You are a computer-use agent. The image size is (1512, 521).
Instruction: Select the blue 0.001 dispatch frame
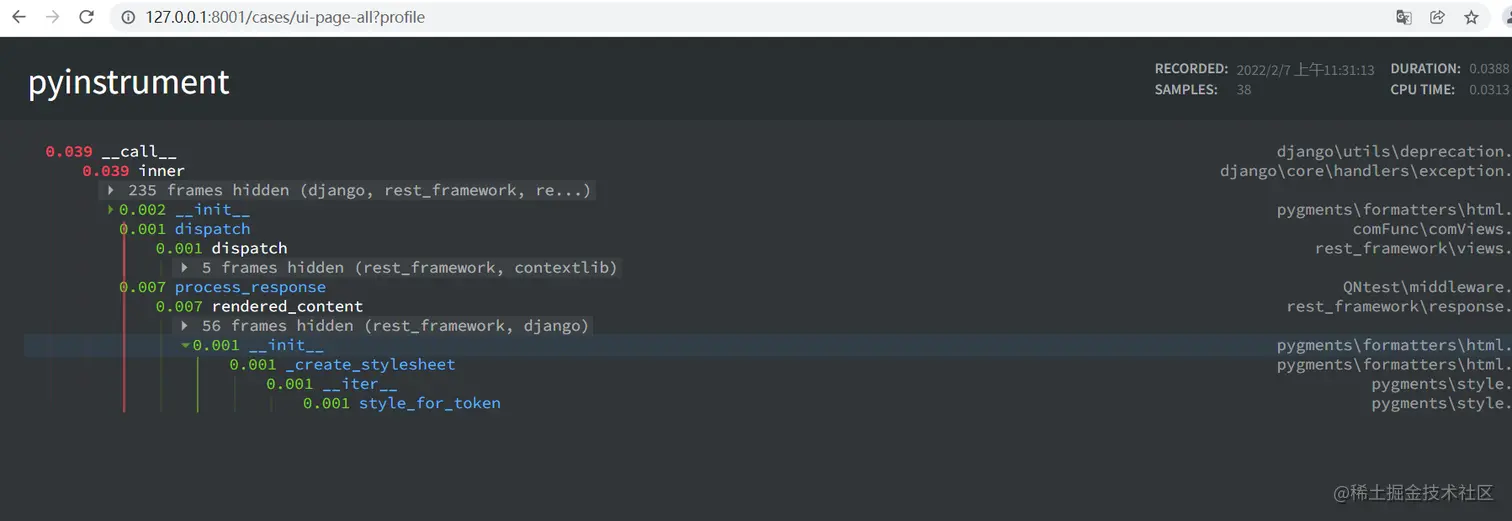click(185, 229)
